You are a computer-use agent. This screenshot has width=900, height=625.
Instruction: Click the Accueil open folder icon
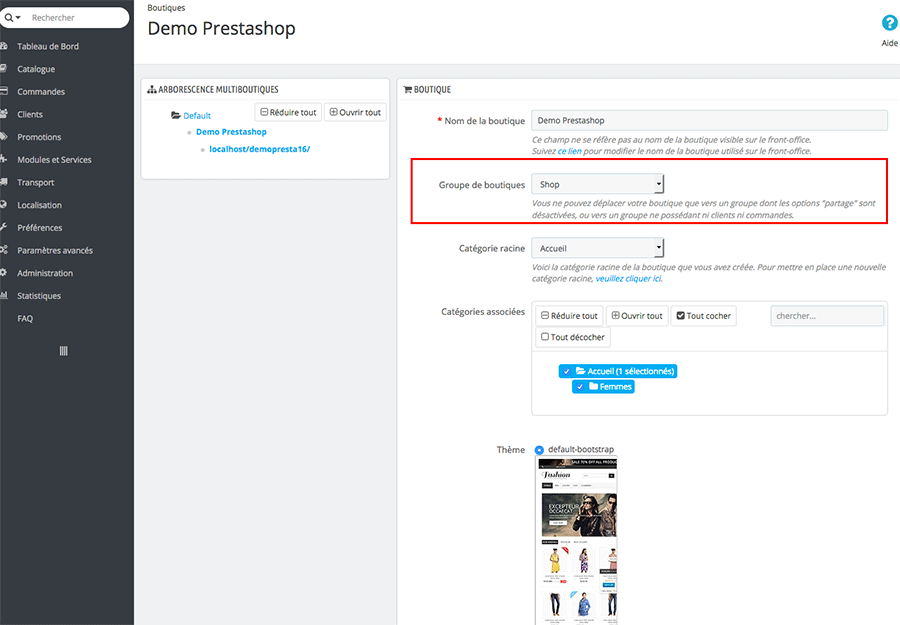pos(580,371)
